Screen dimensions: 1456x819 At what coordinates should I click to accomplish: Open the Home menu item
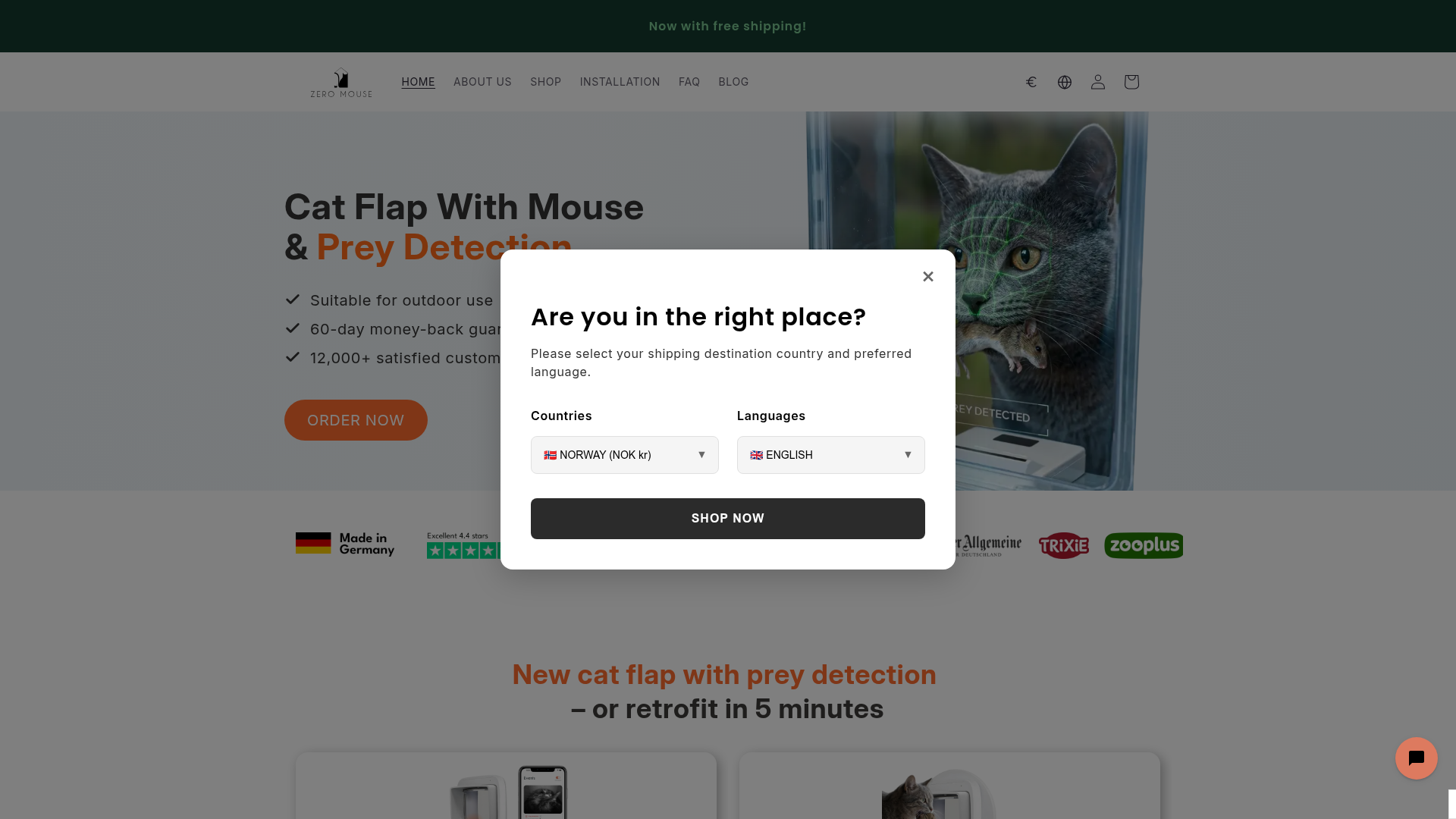click(418, 82)
